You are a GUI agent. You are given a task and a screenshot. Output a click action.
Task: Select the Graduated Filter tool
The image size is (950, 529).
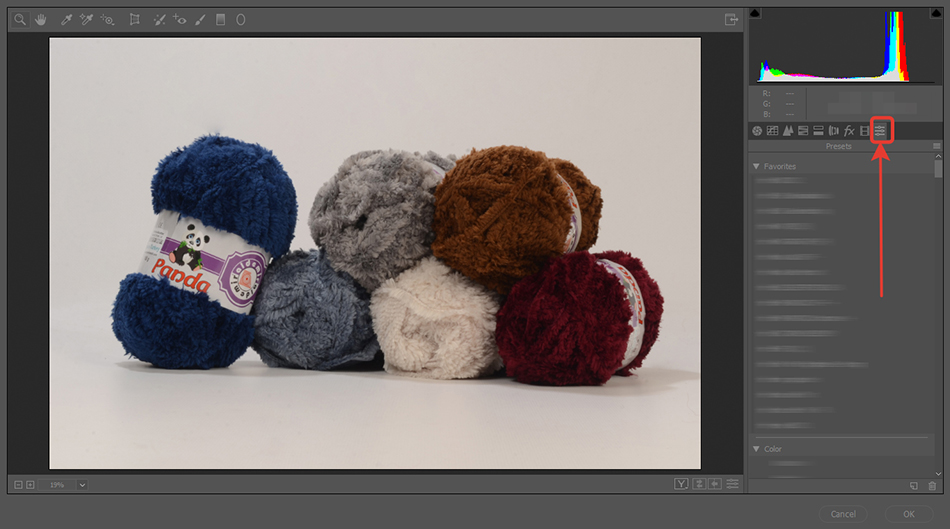click(x=221, y=19)
